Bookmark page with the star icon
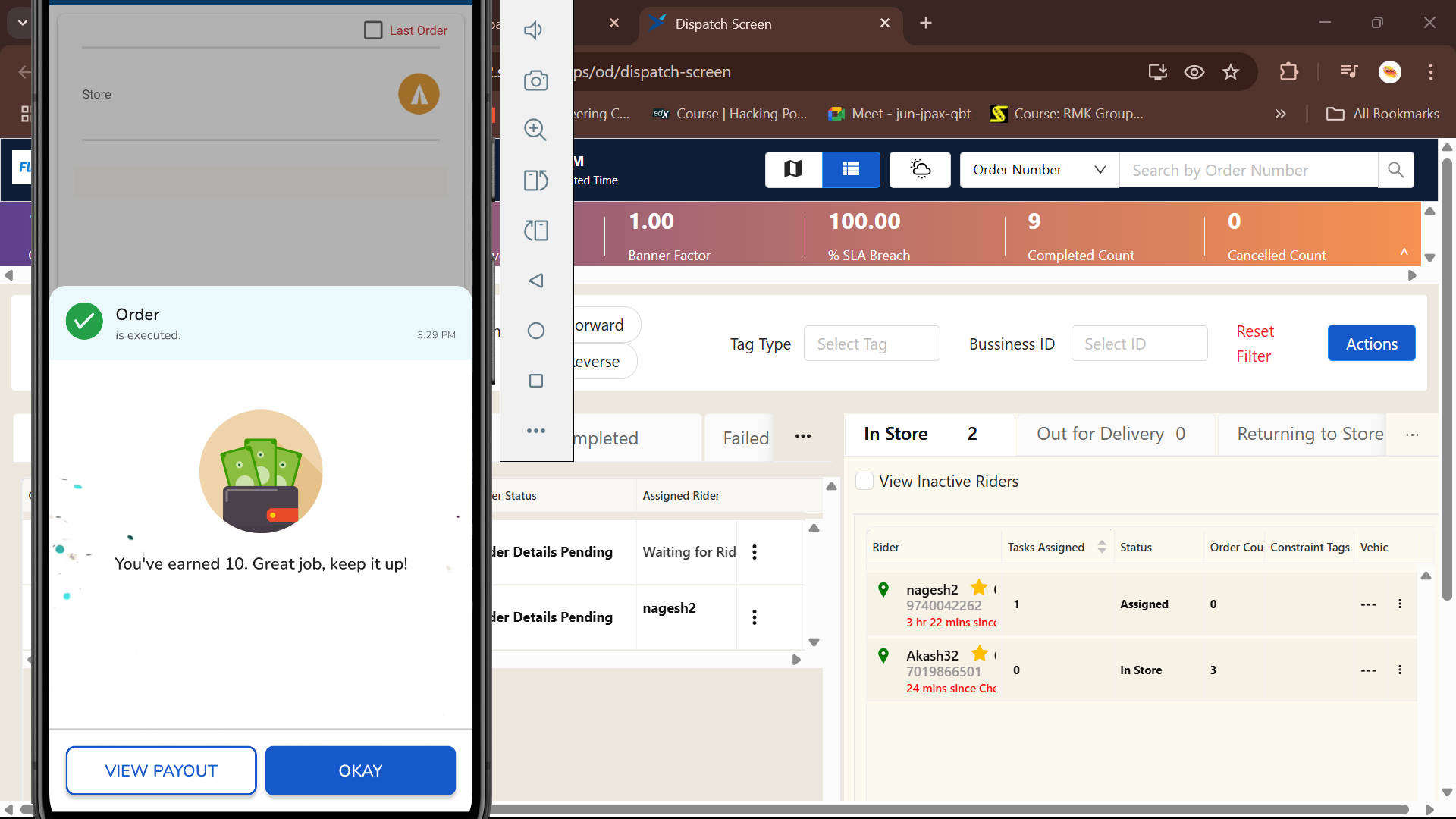 pyautogui.click(x=1230, y=72)
